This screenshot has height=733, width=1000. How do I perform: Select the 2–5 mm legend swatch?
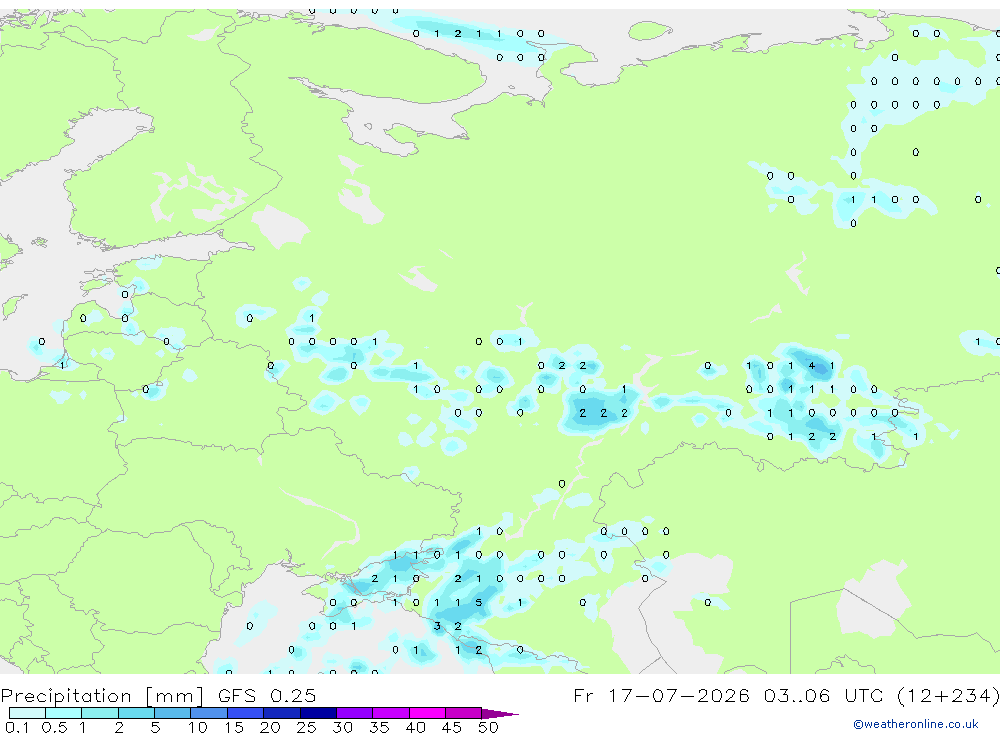point(136,713)
